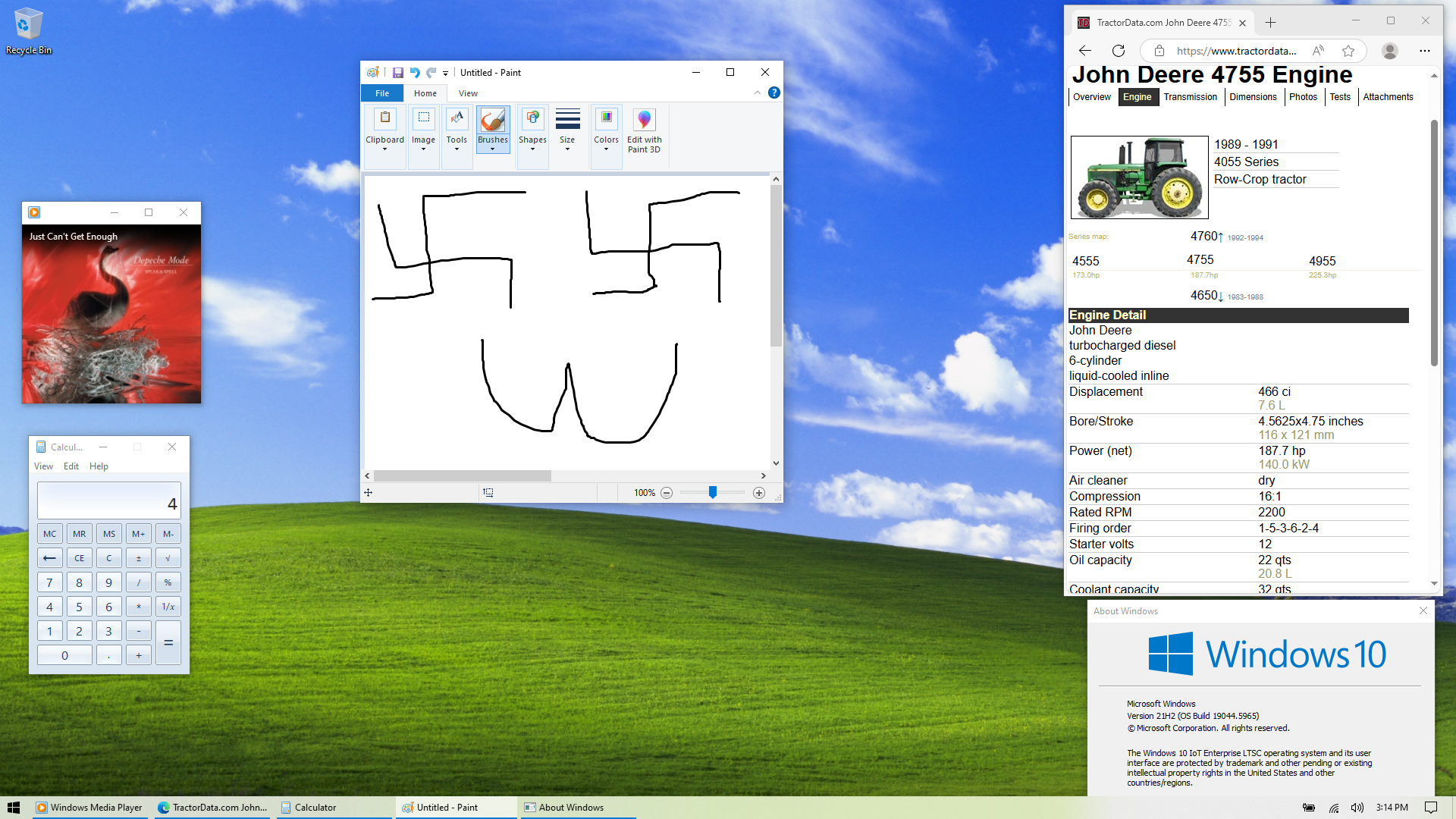This screenshot has height=819, width=1456.
Task: Click the Paint zoom slider handle
Action: click(713, 492)
